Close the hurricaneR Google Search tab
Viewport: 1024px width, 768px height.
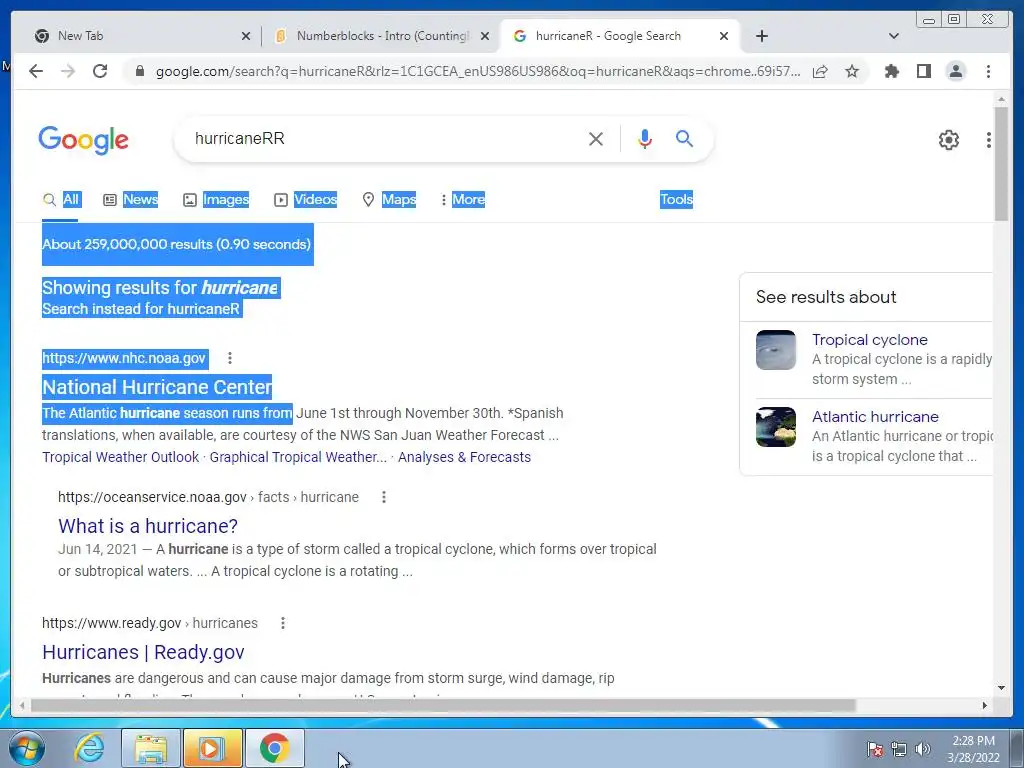tap(724, 36)
